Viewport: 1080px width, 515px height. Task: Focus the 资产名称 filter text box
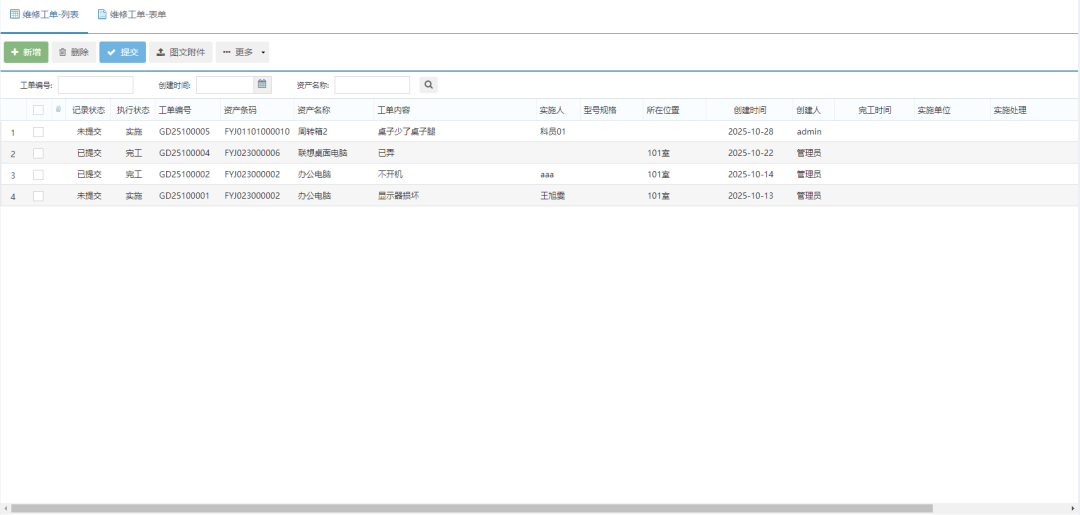pyautogui.click(x=372, y=85)
